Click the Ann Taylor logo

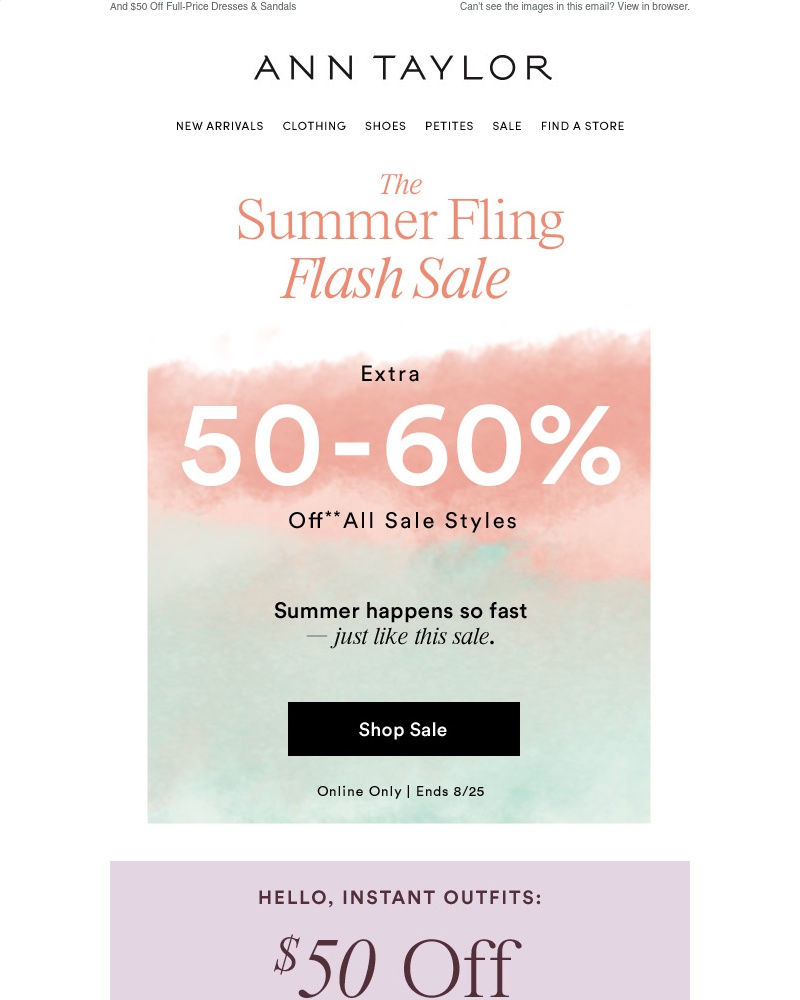pos(403,68)
